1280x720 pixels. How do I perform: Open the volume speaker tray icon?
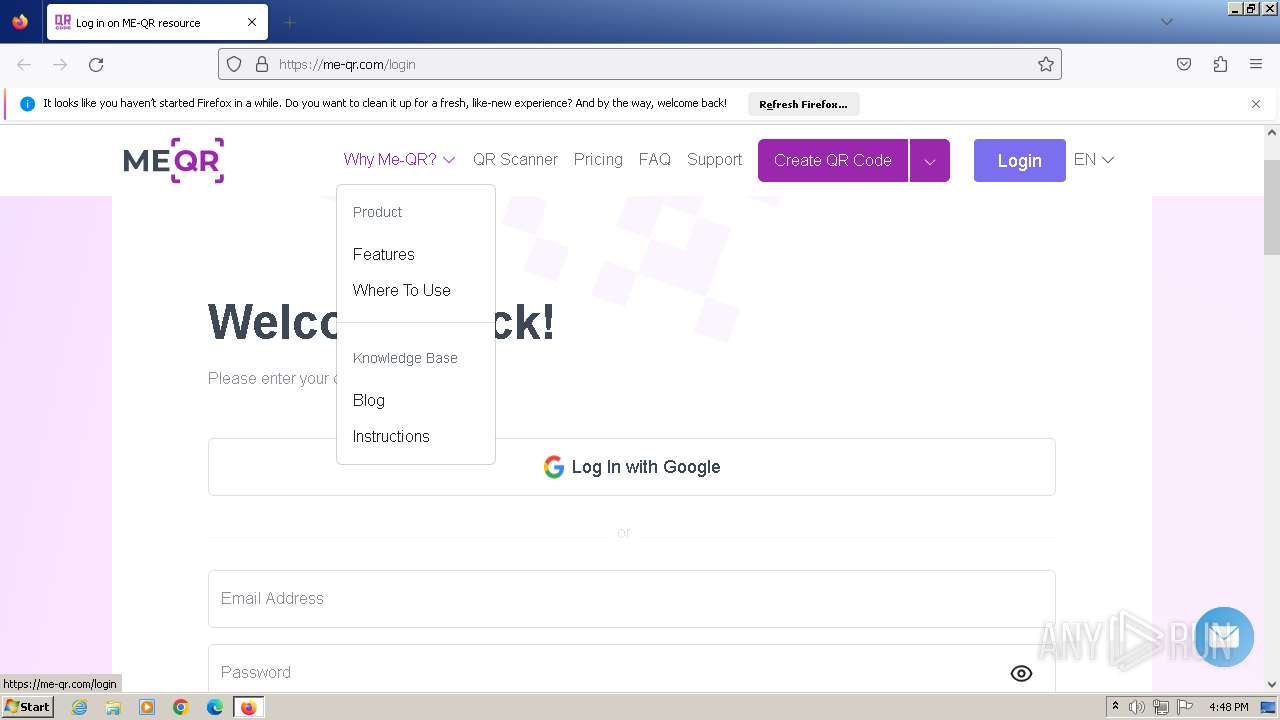point(1137,707)
